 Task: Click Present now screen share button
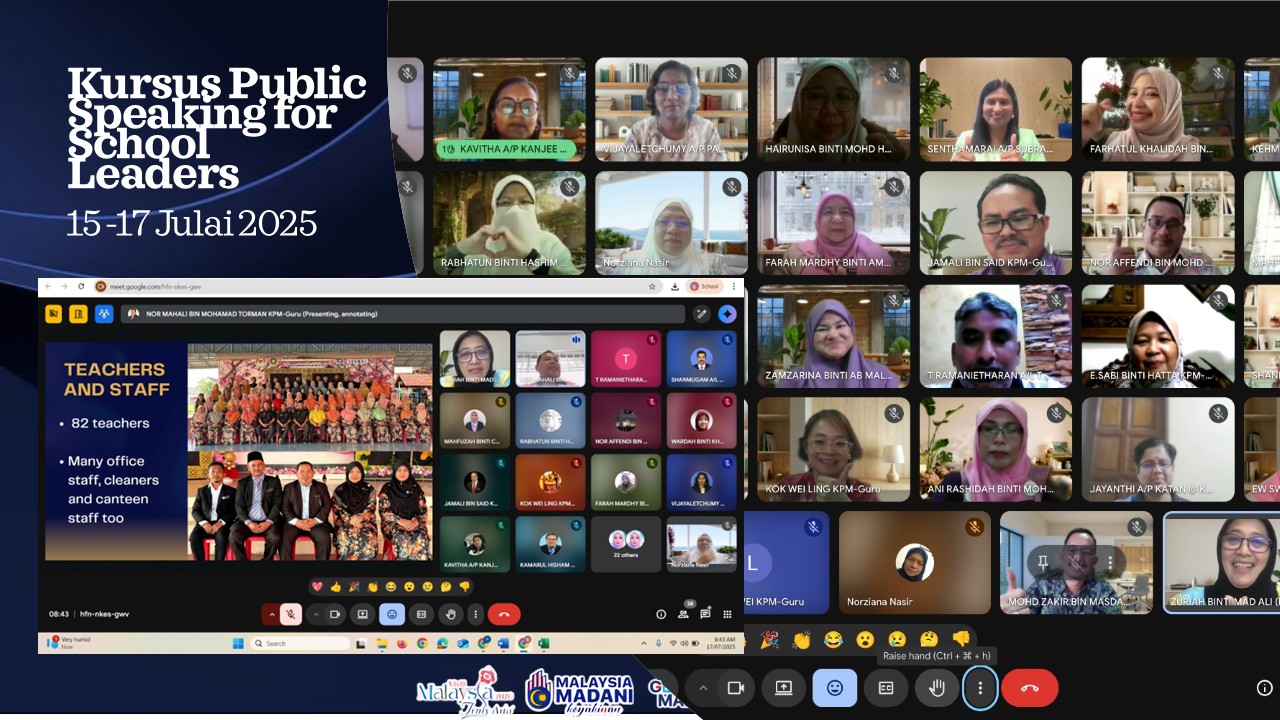(x=783, y=688)
